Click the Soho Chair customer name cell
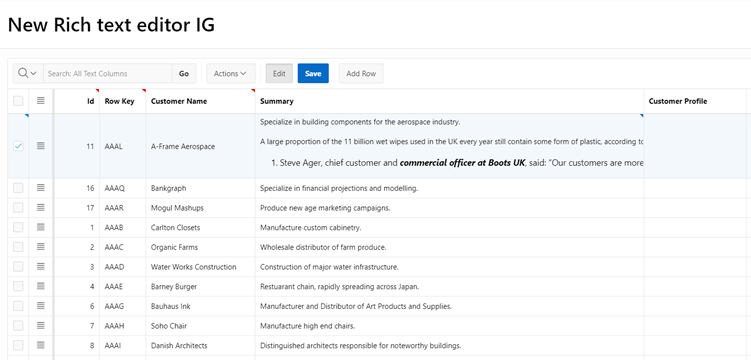Image resolution: width=751 pixels, height=360 pixels. [201, 326]
